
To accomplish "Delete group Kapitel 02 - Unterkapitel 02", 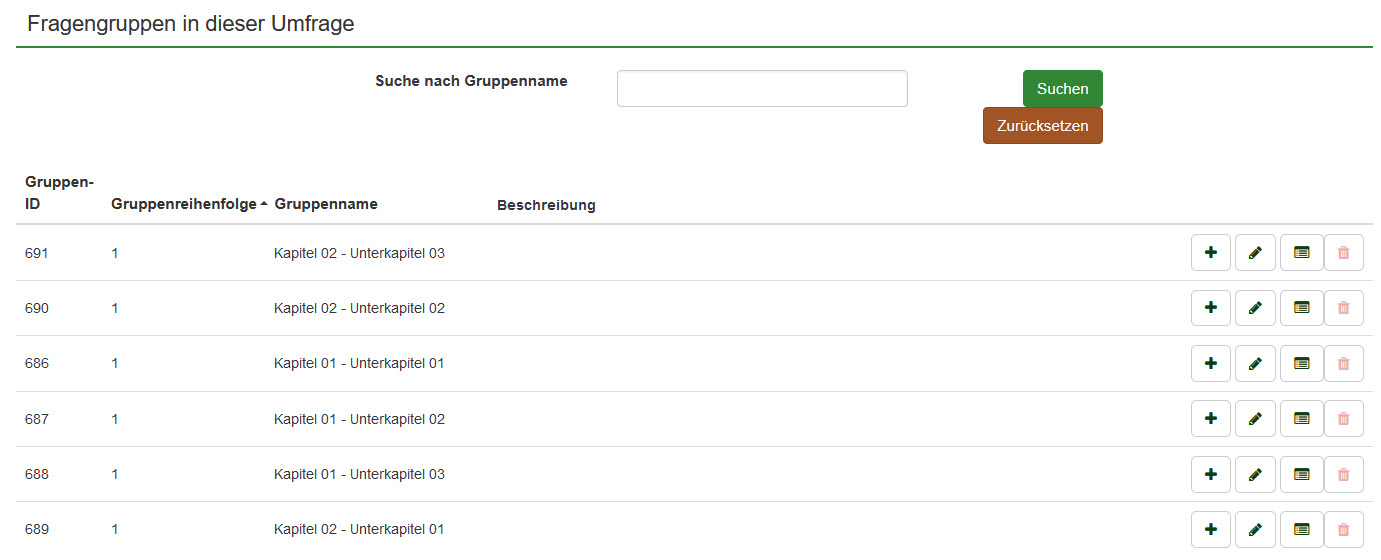I will click(1343, 308).
